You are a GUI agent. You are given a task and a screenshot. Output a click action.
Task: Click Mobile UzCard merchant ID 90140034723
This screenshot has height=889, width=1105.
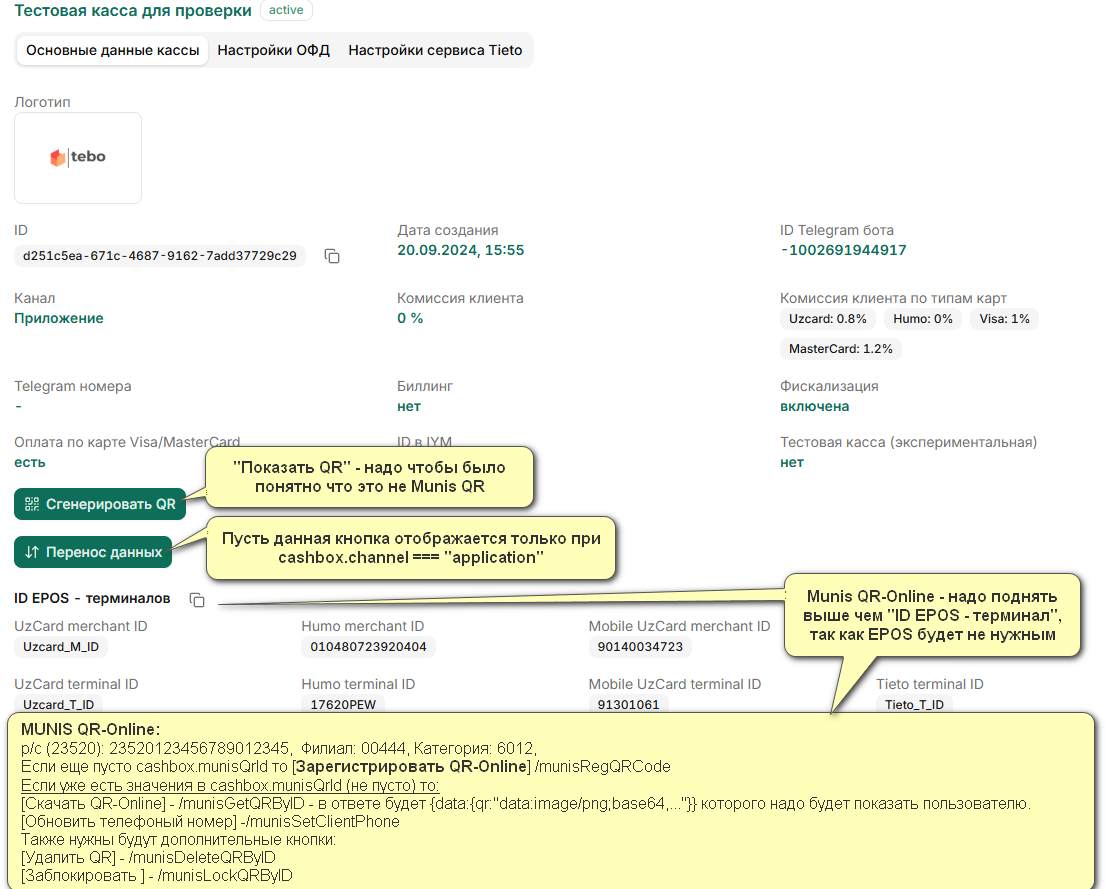pyautogui.click(x=640, y=647)
